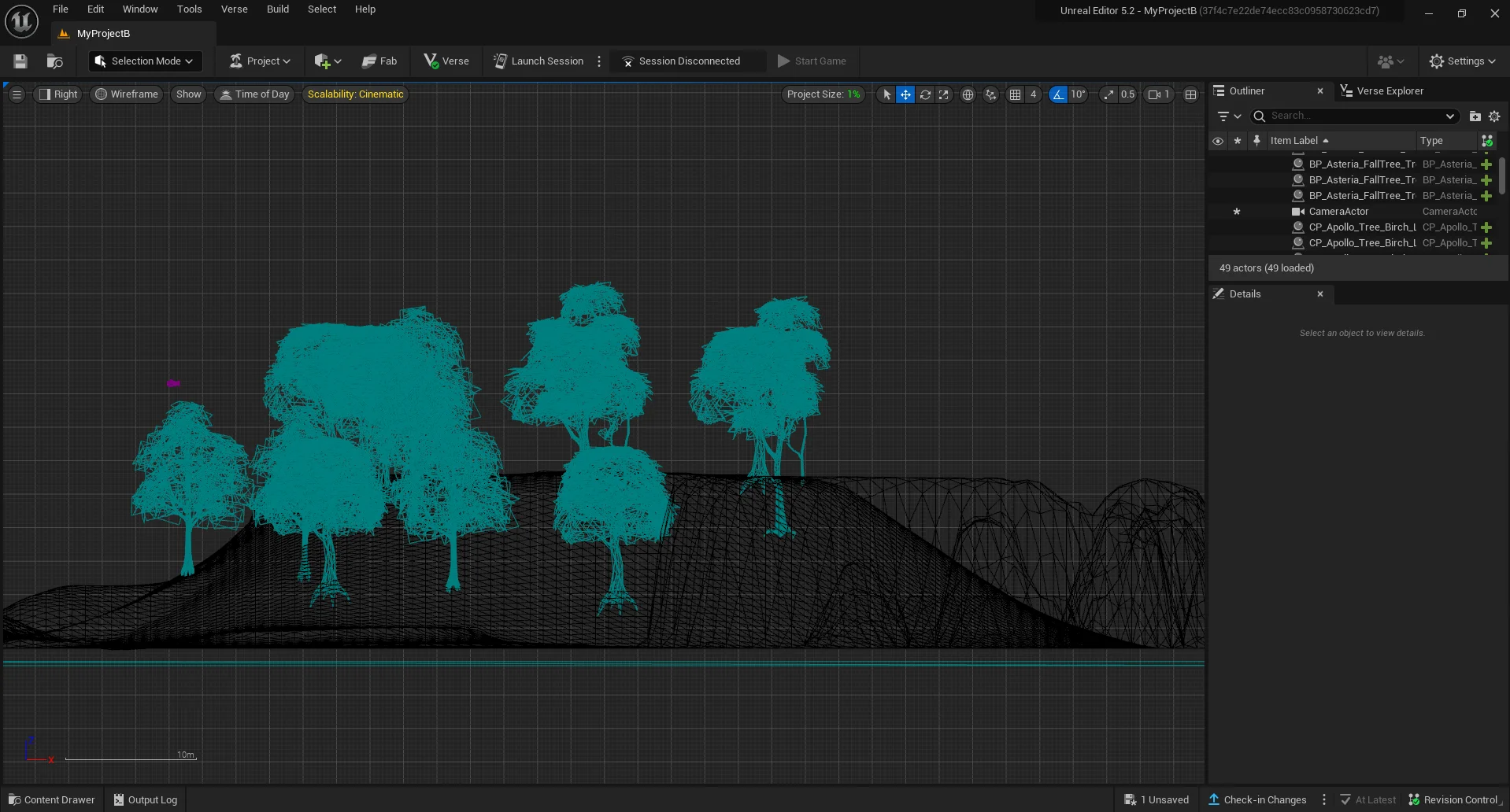1510x812 pixels.
Task: Open the Outliner settings gear
Action: [1494, 116]
